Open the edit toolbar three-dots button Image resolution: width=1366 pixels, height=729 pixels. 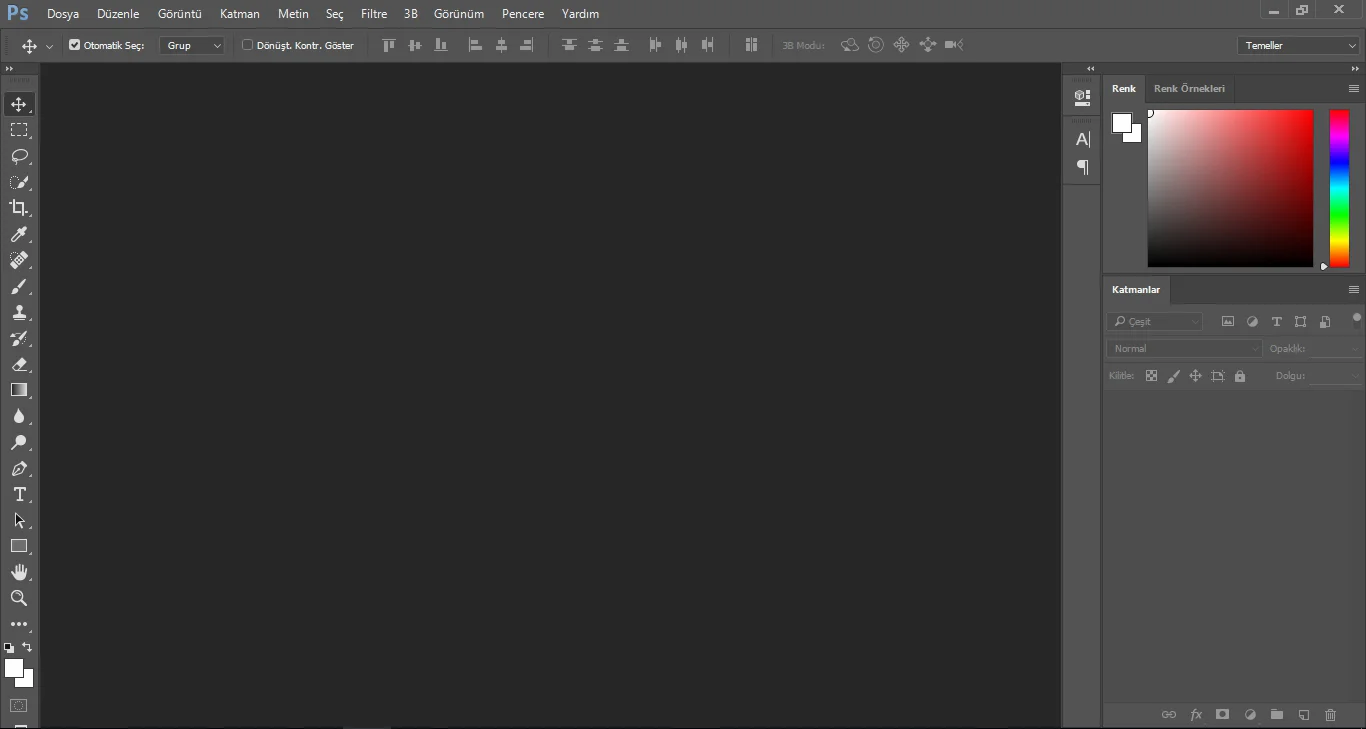point(19,624)
